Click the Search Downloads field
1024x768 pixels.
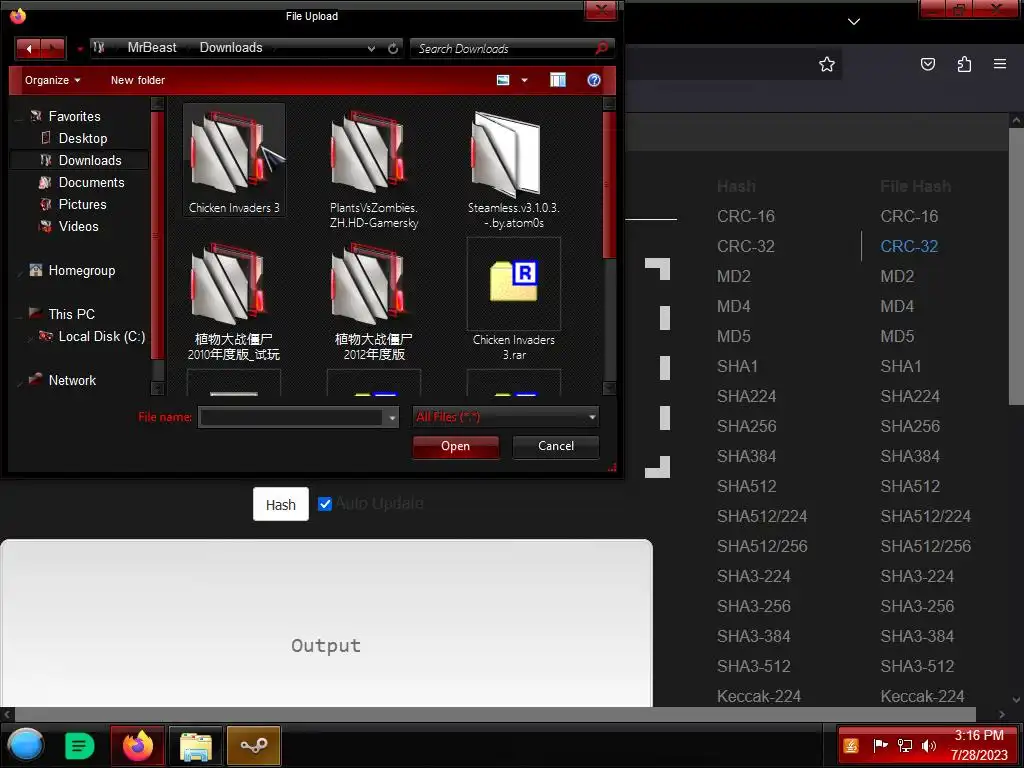click(503, 48)
